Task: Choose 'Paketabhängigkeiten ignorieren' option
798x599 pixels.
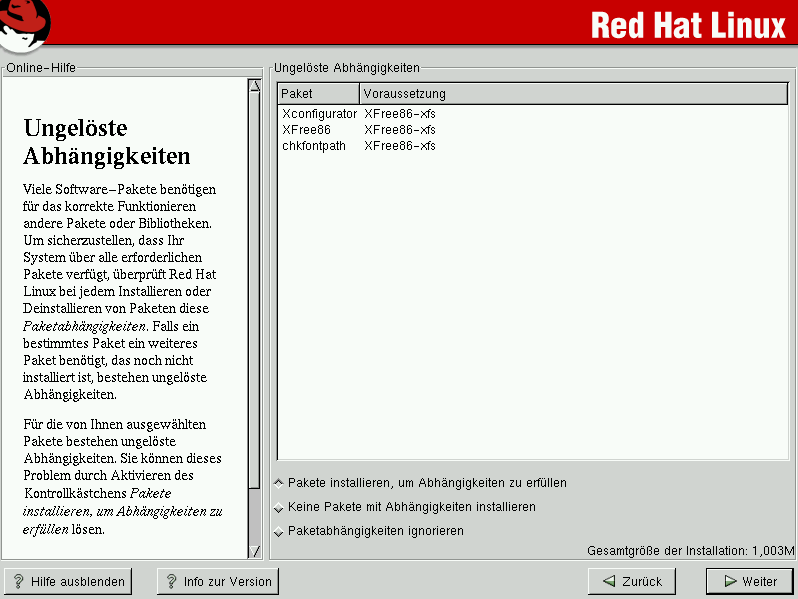Action: [279, 531]
